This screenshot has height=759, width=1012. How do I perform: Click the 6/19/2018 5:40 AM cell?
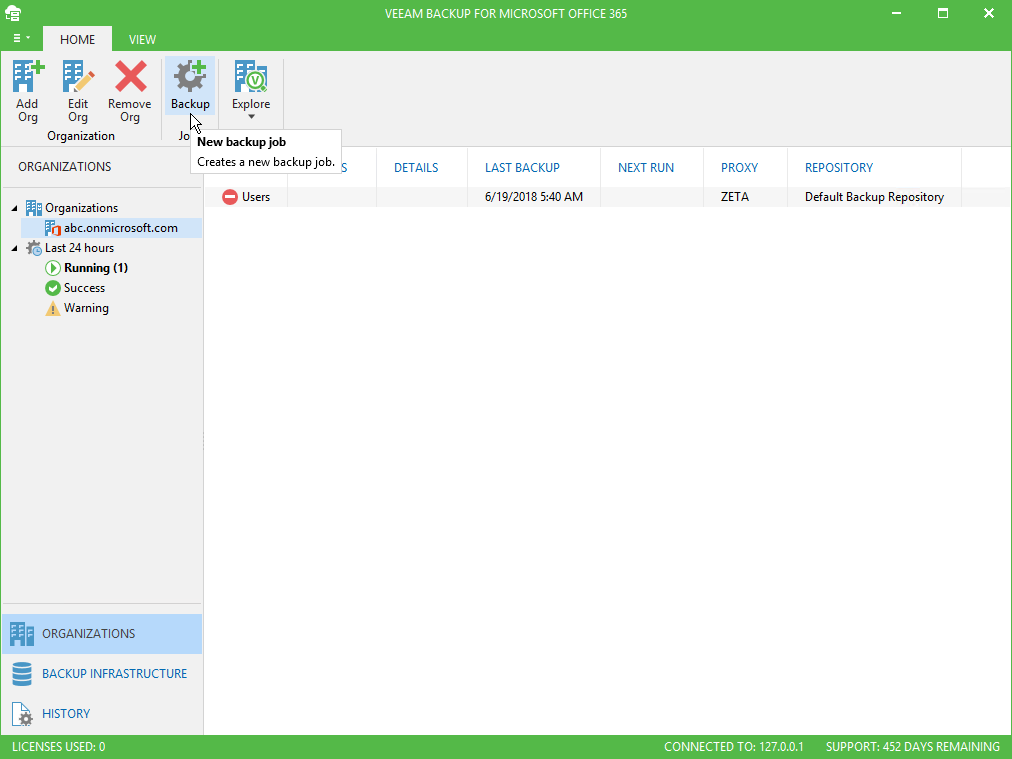pos(534,197)
